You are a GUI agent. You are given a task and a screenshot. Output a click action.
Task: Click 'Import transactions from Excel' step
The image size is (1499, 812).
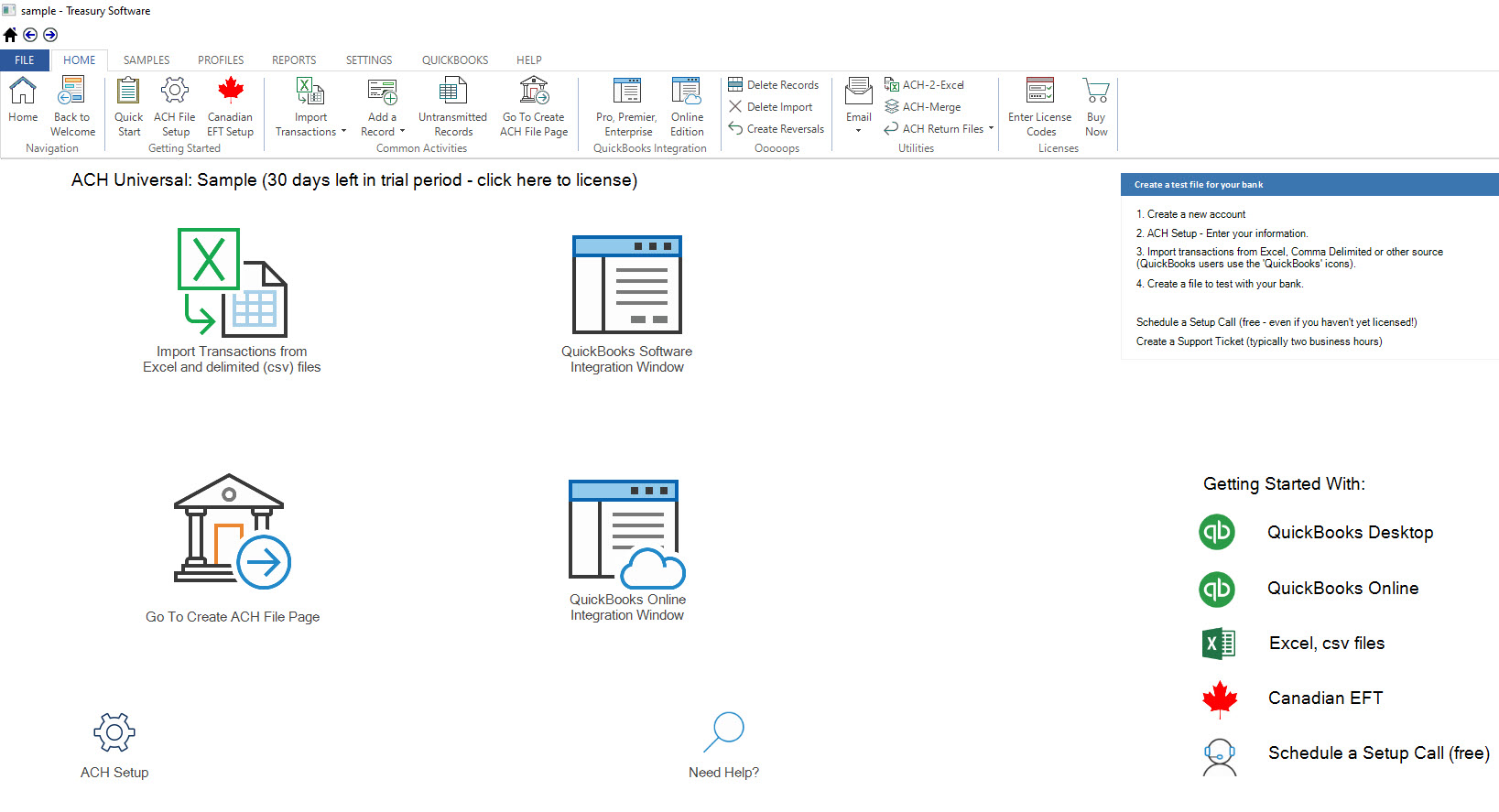coord(1289,258)
